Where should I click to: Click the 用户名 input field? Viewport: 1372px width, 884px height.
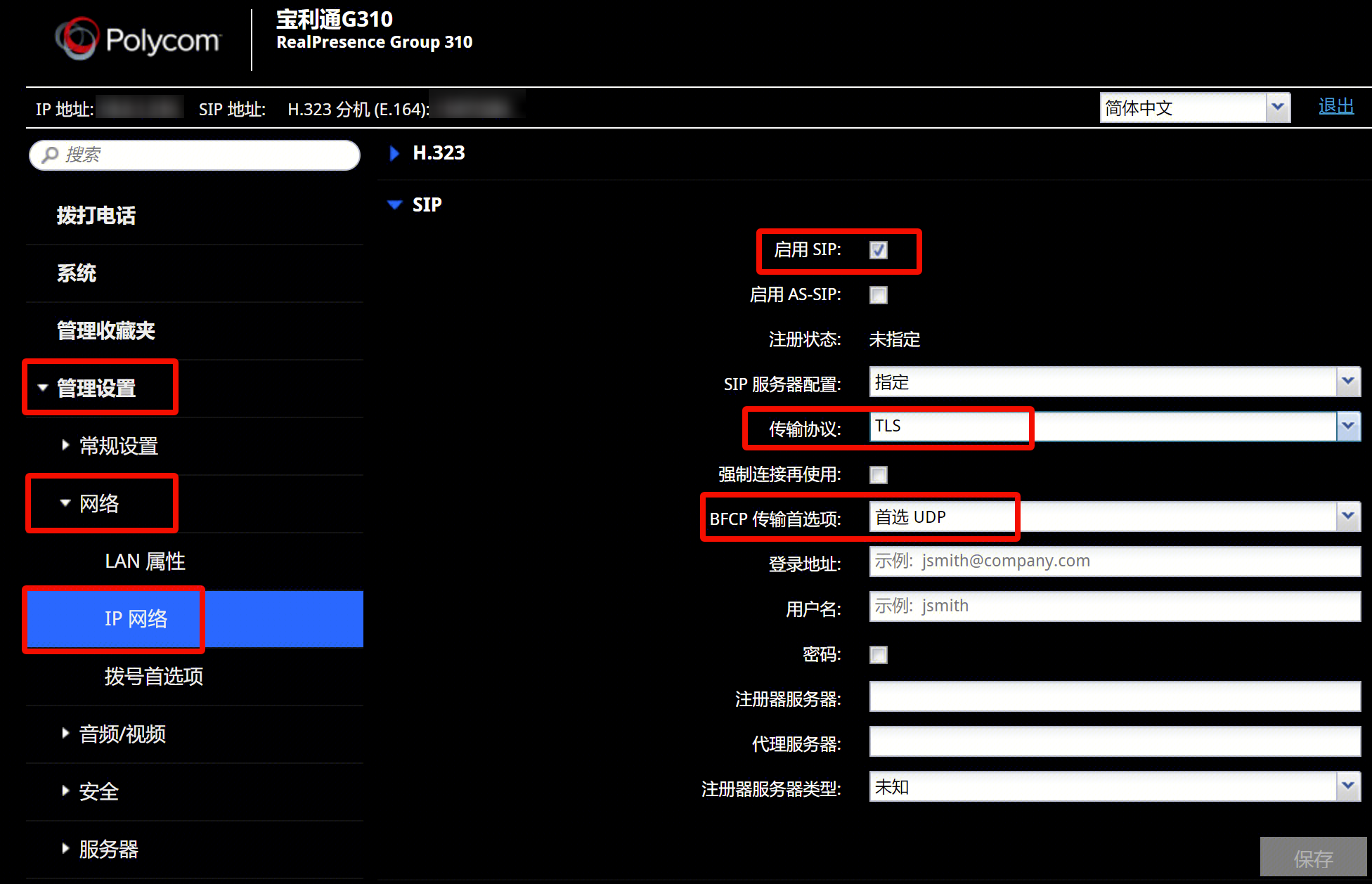1115,606
